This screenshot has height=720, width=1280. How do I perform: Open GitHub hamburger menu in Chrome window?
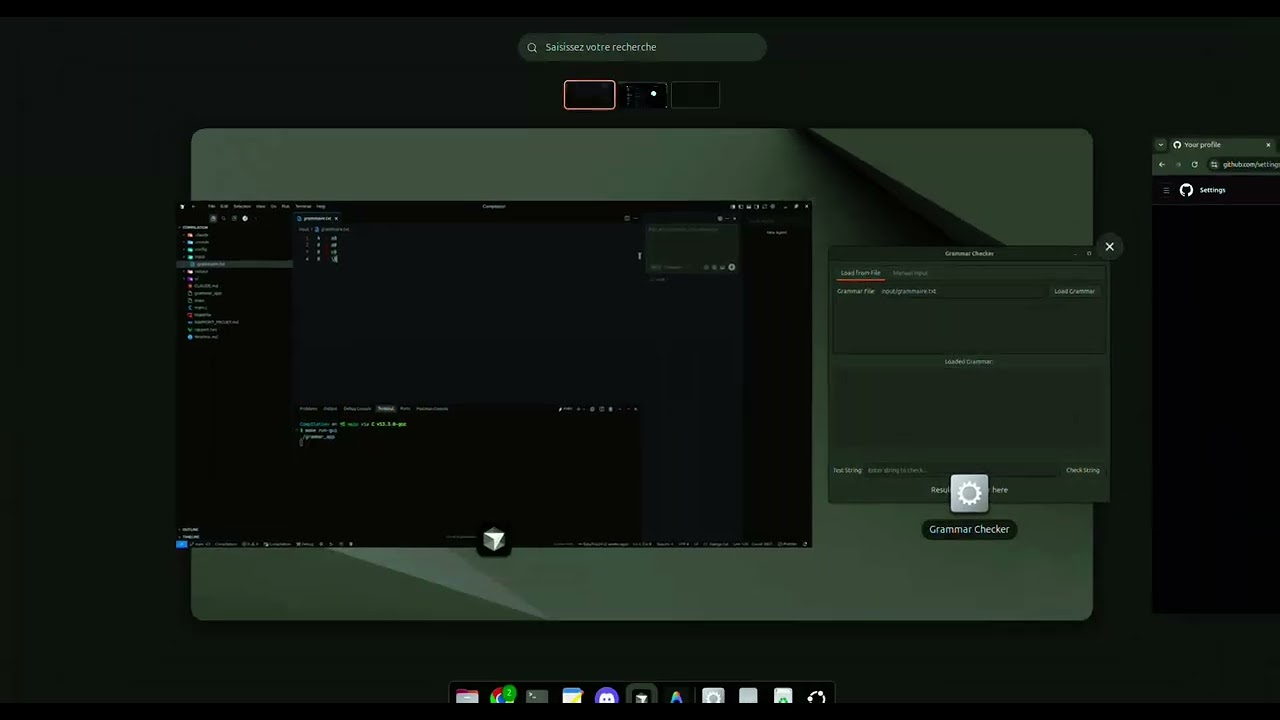tap(1165, 190)
